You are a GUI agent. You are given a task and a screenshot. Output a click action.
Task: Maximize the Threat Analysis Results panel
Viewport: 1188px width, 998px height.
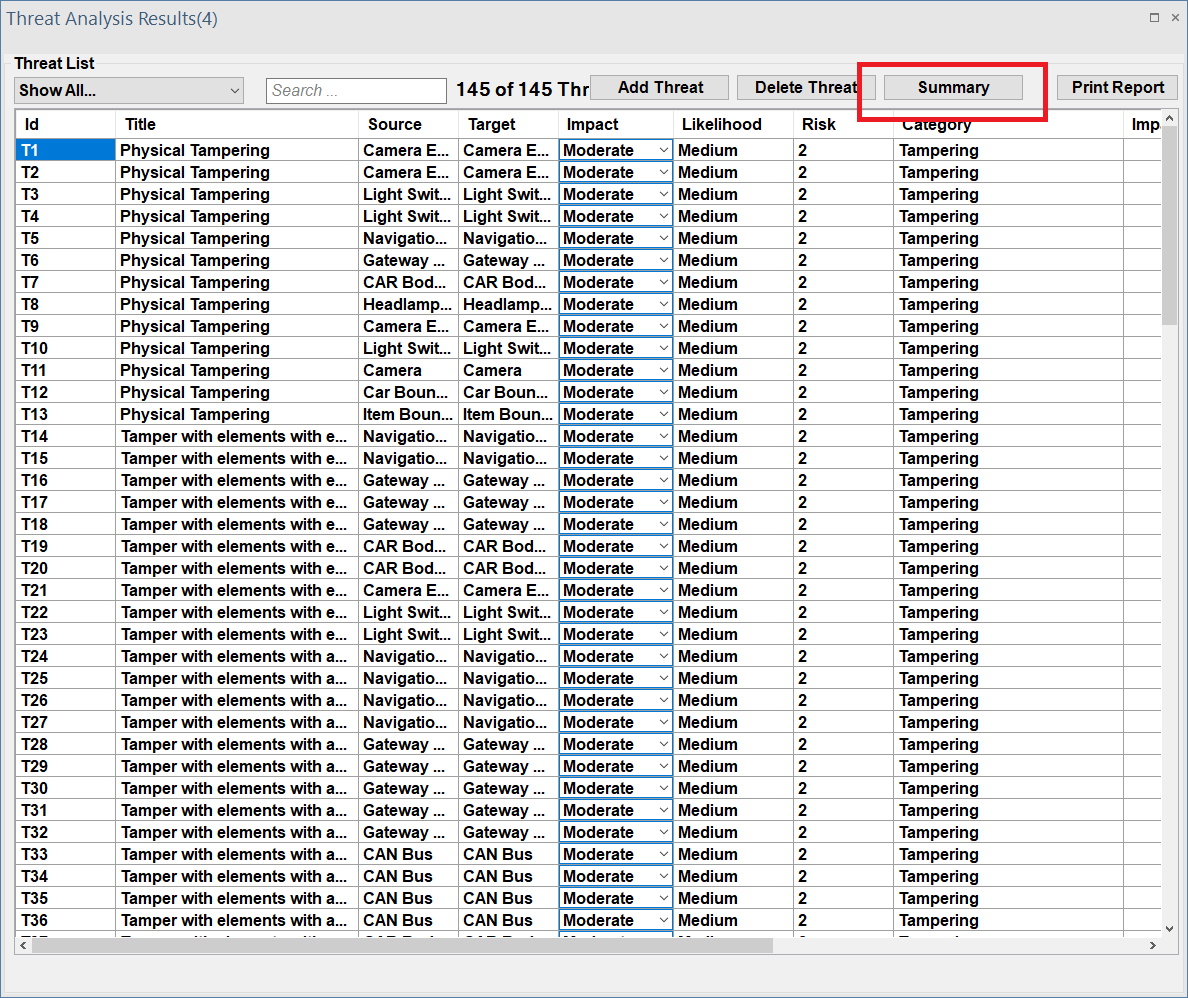1154,18
